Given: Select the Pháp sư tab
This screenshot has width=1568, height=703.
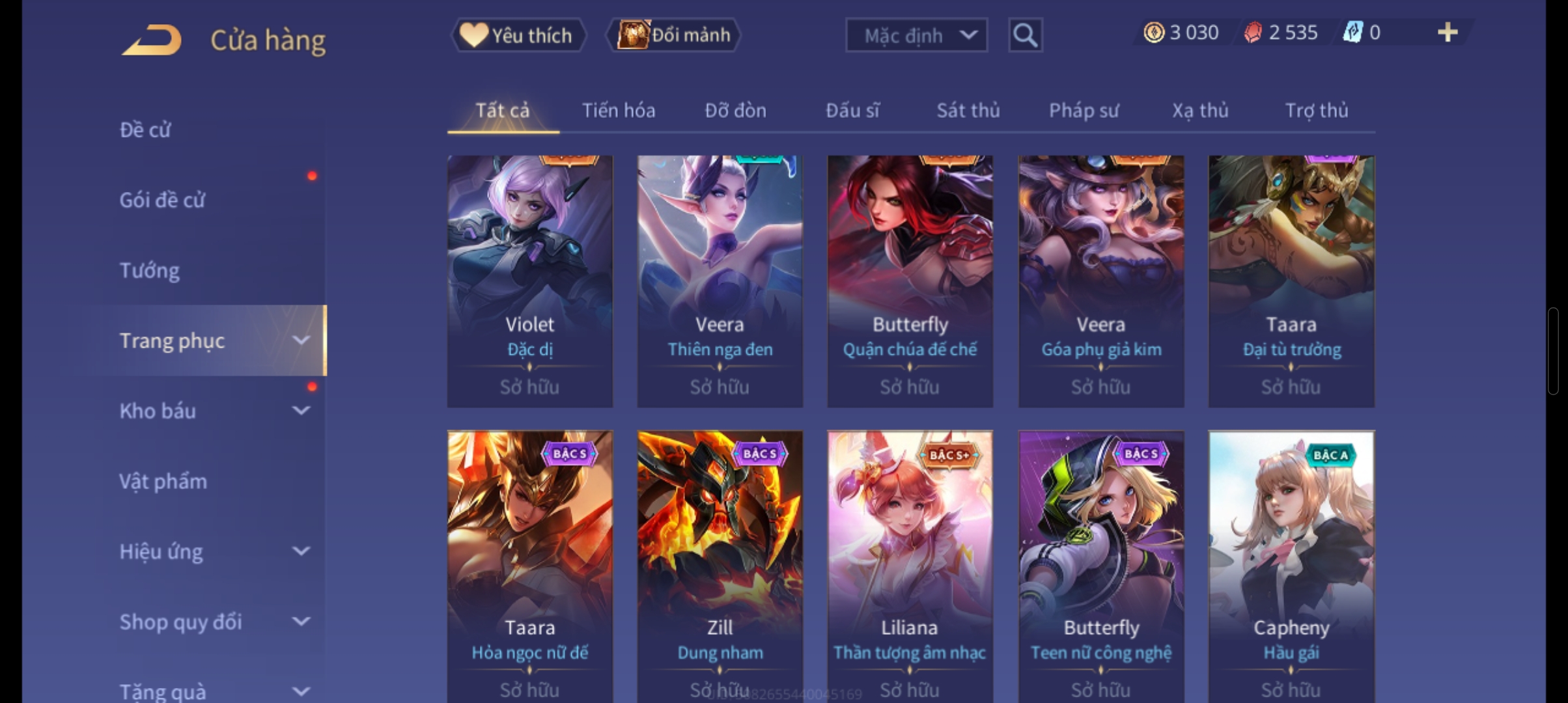Looking at the screenshot, I should (1084, 111).
